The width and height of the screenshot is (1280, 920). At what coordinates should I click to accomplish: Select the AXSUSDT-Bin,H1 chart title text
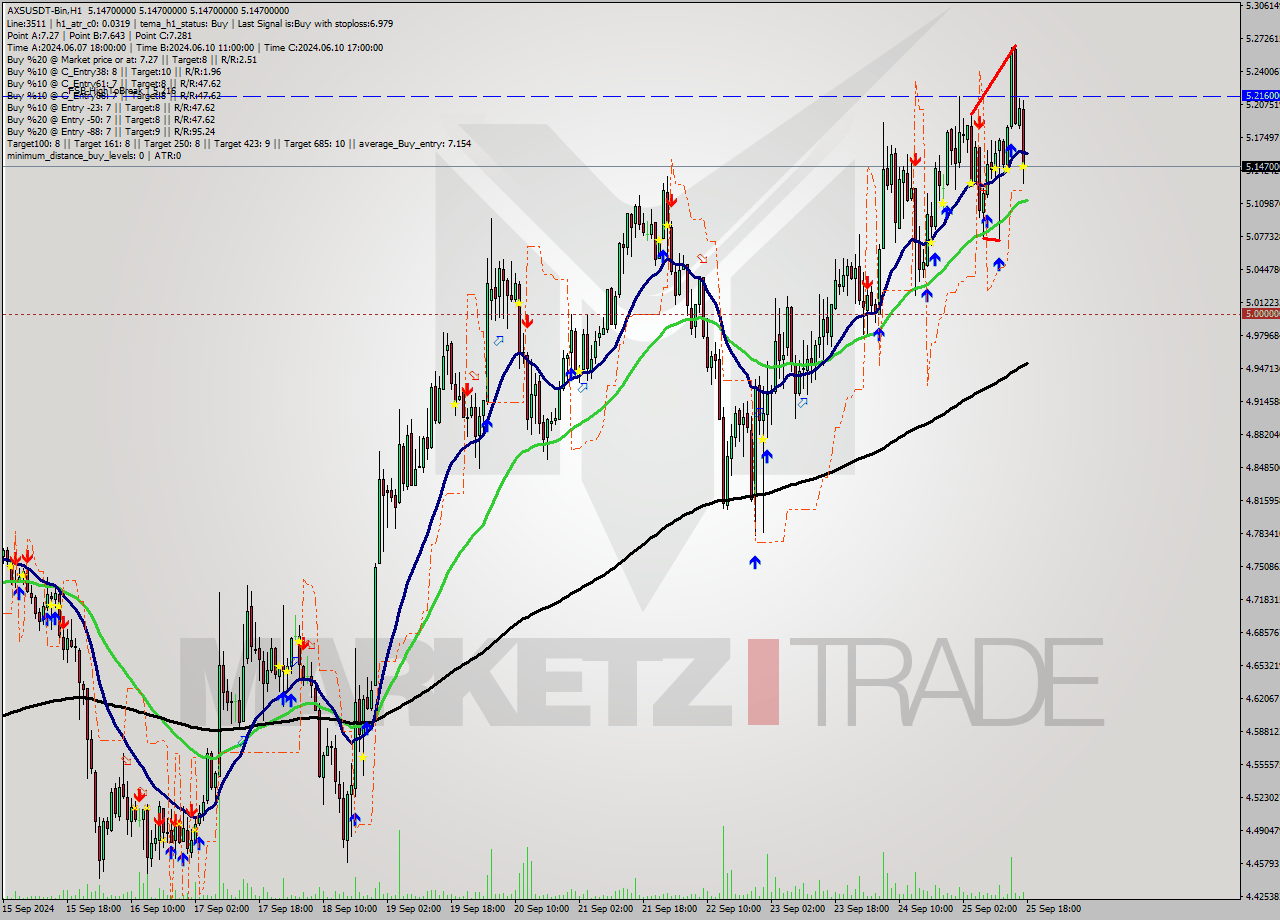44,11
